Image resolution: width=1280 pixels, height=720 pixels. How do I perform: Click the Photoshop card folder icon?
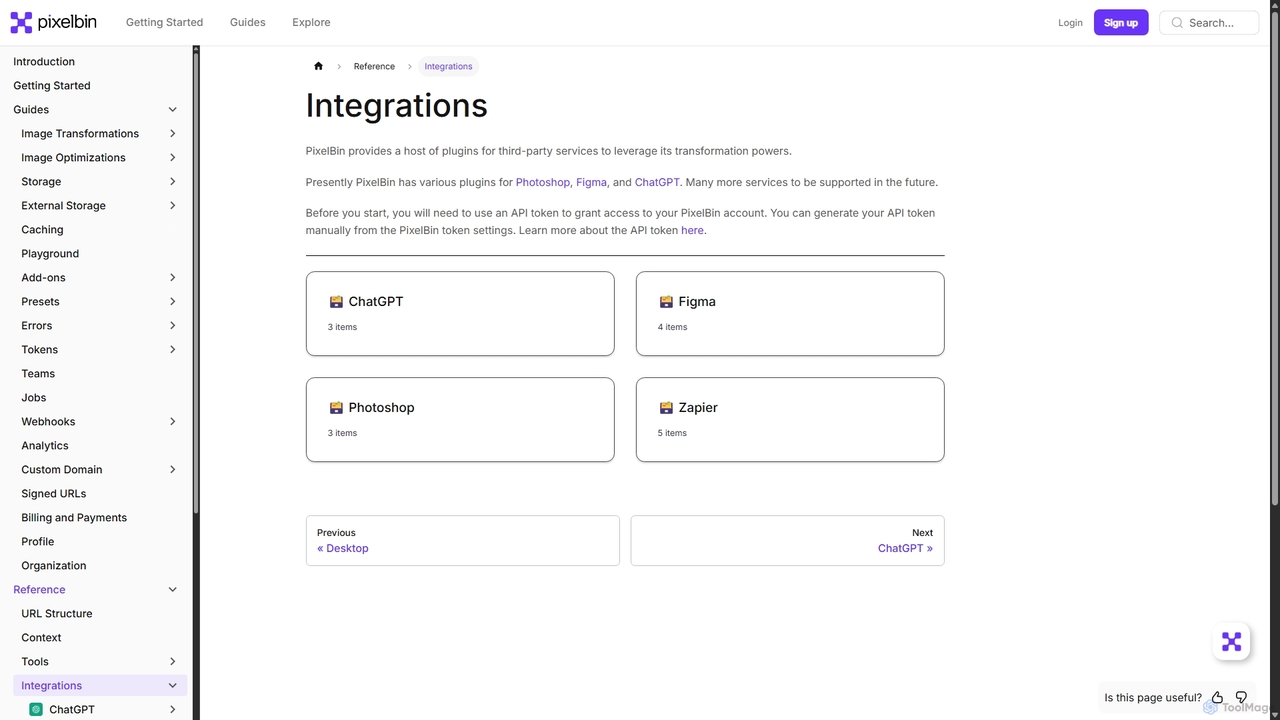[x=336, y=407]
